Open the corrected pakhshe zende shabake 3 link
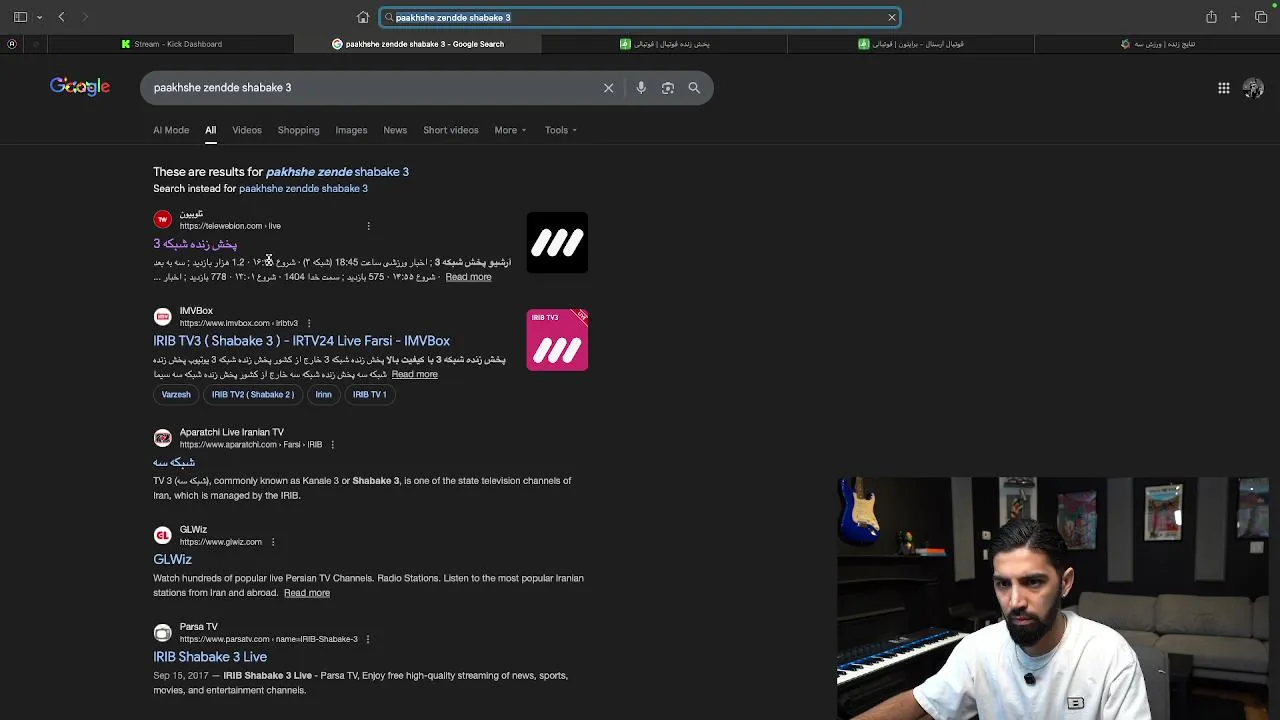This screenshot has width=1280, height=720. click(337, 172)
